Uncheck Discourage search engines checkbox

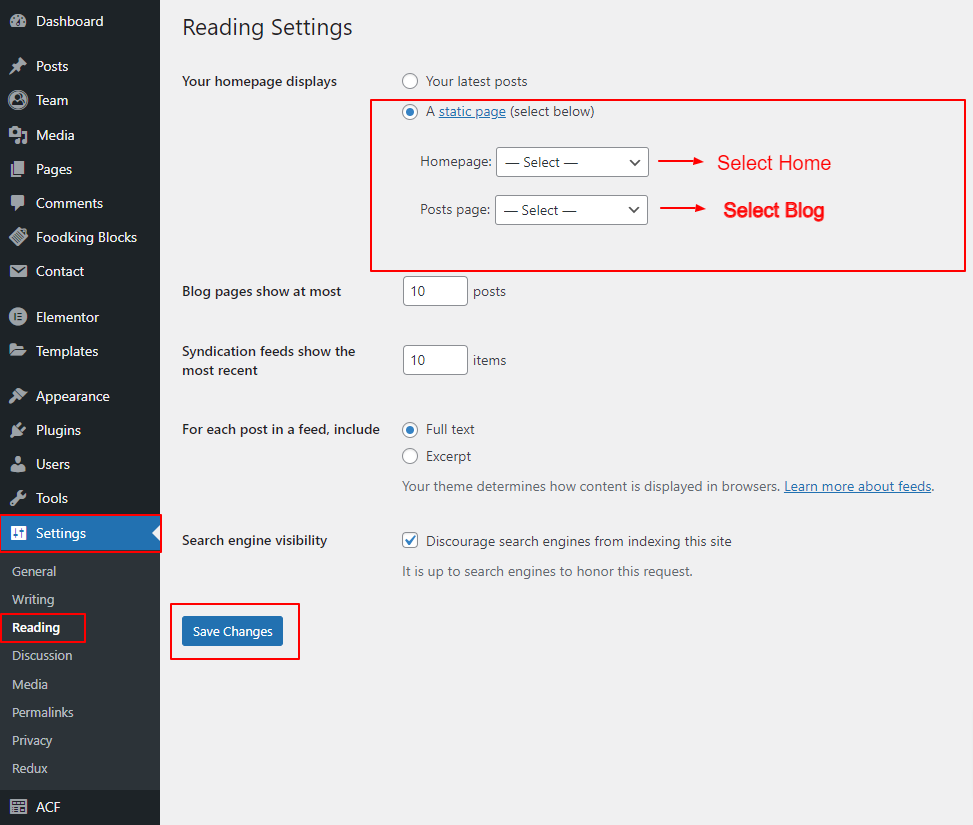(x=410, y=541)
